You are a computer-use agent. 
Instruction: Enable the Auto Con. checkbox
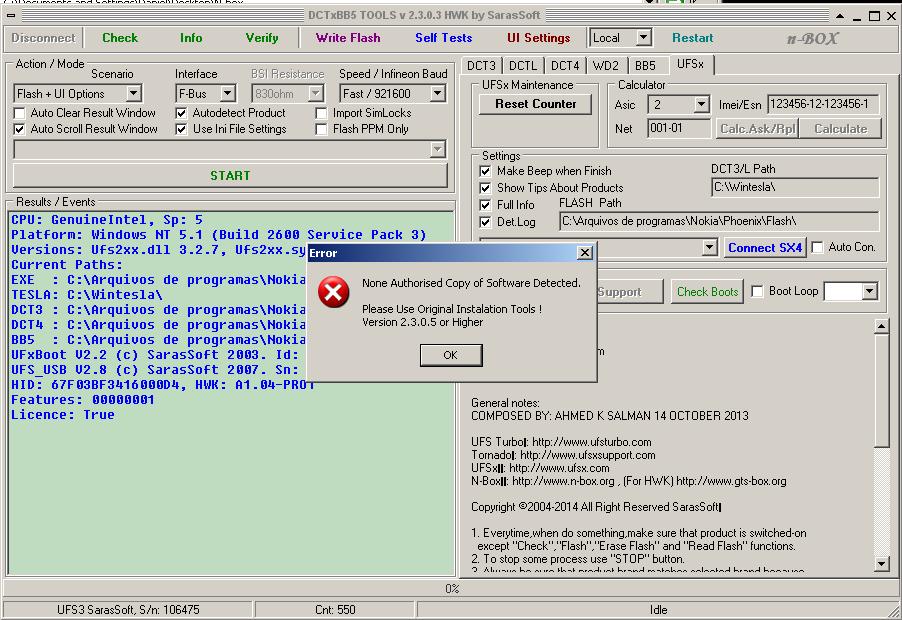click(817, 247)
